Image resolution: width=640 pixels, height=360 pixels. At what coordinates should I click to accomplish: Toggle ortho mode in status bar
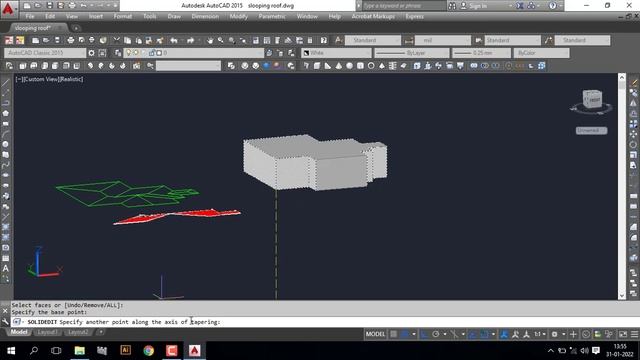pyautogui.click(x=424, y=334)
